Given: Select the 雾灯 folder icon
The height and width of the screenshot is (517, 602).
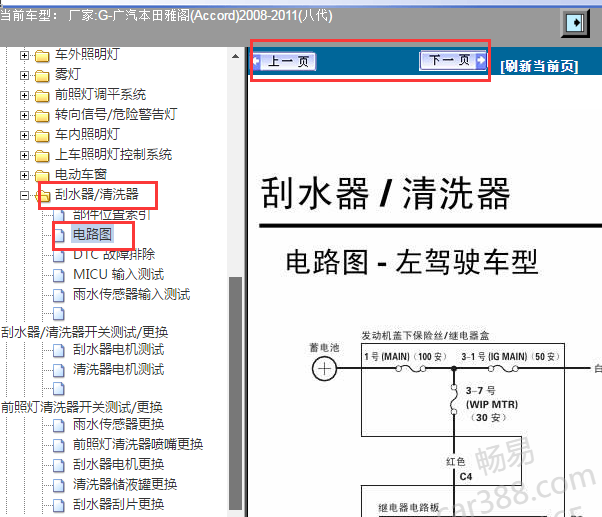Looking at the screenshot, I should (42, 76).
